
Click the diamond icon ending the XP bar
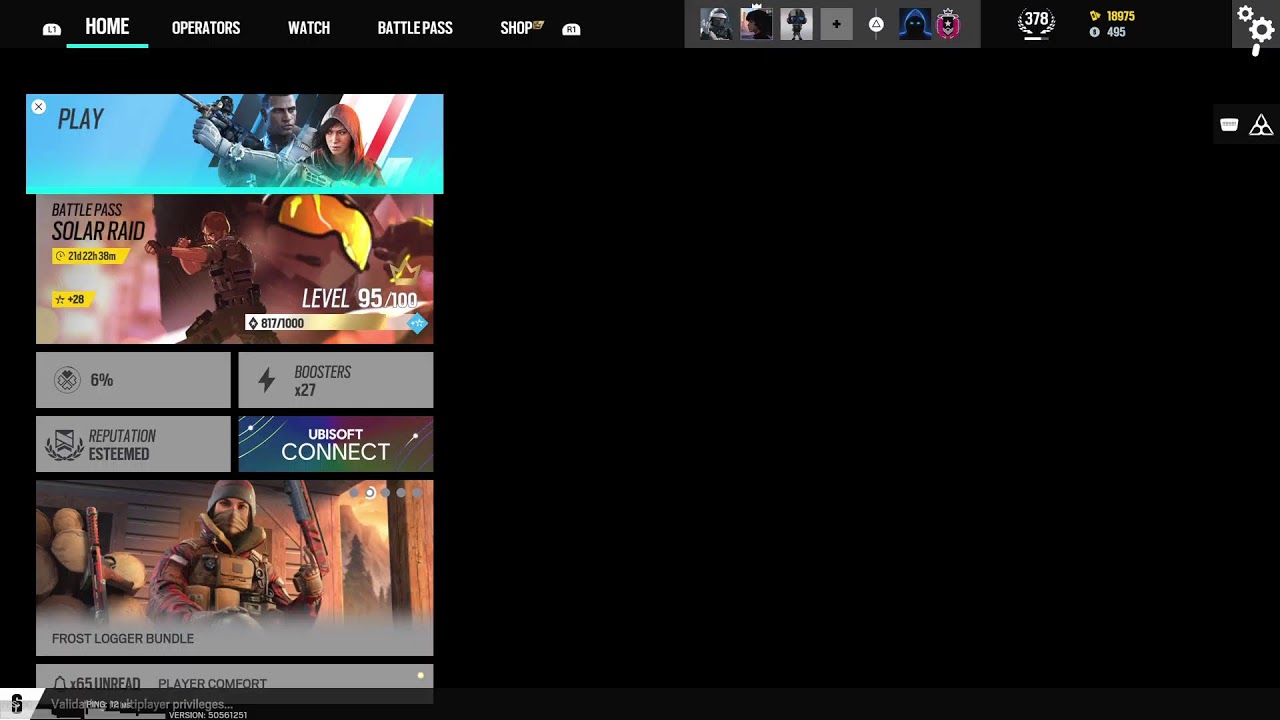417,323
